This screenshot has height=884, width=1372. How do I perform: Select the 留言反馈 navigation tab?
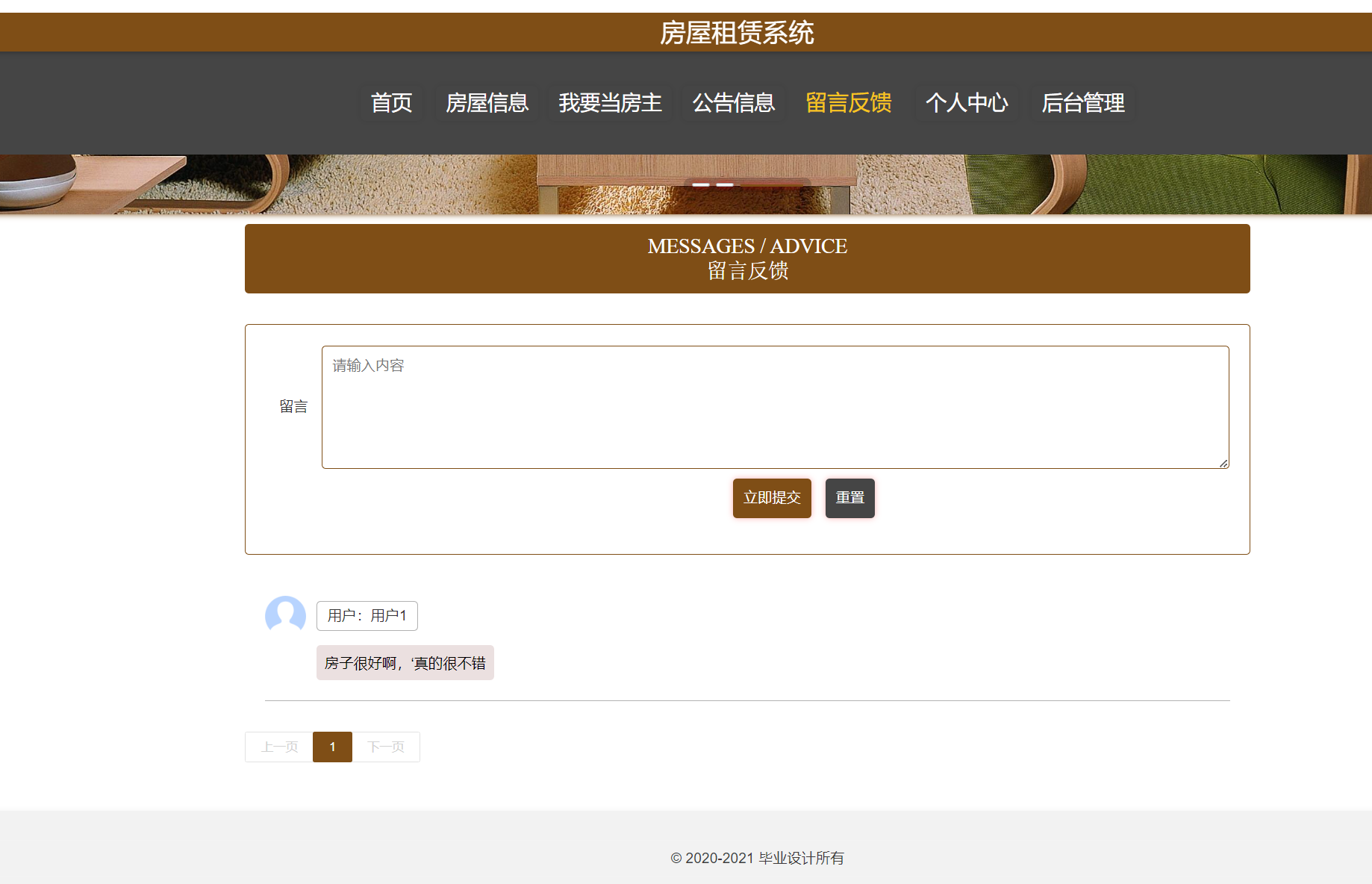(x=849, y=103)
